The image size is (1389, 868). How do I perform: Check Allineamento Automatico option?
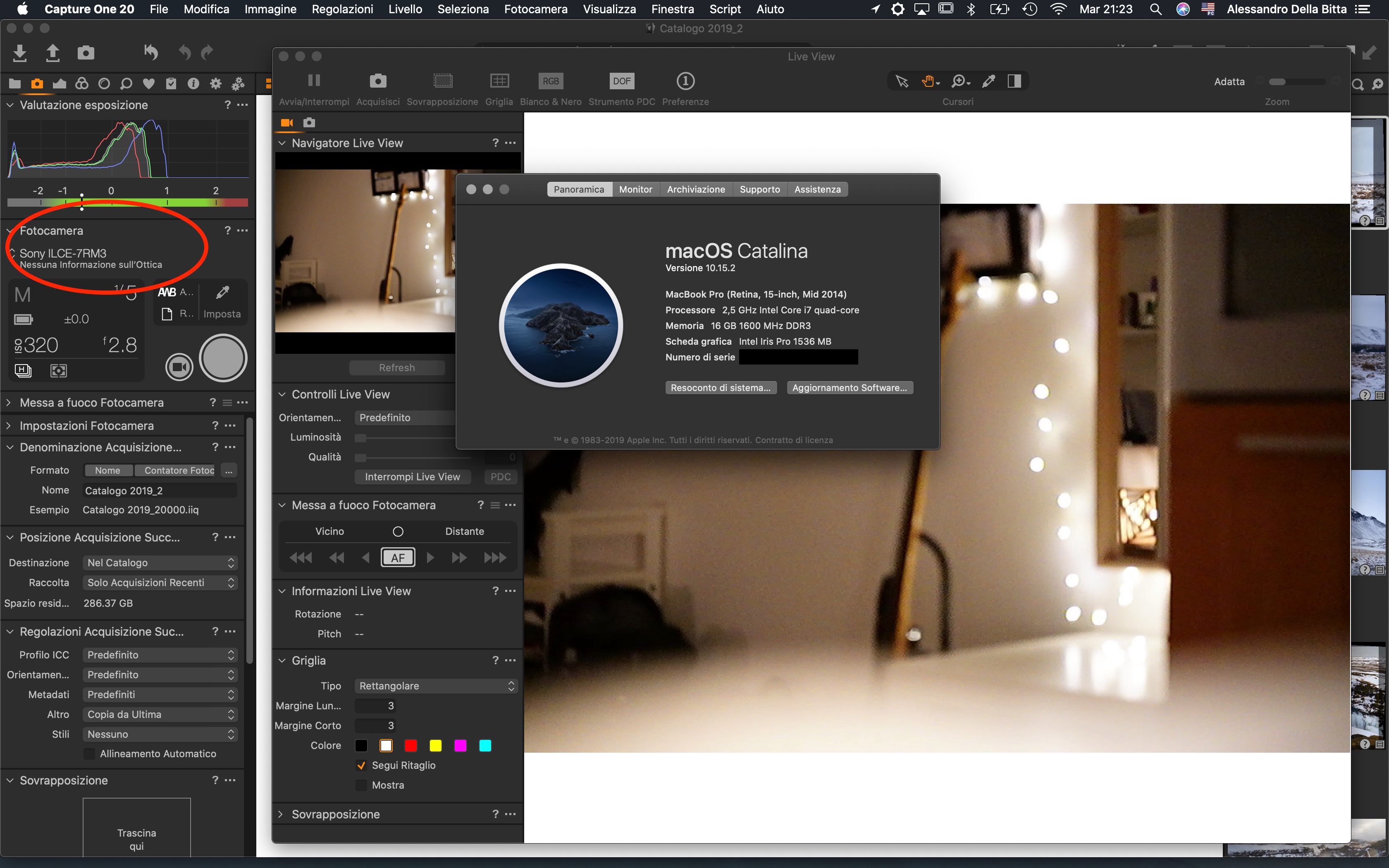pos(90,754)
